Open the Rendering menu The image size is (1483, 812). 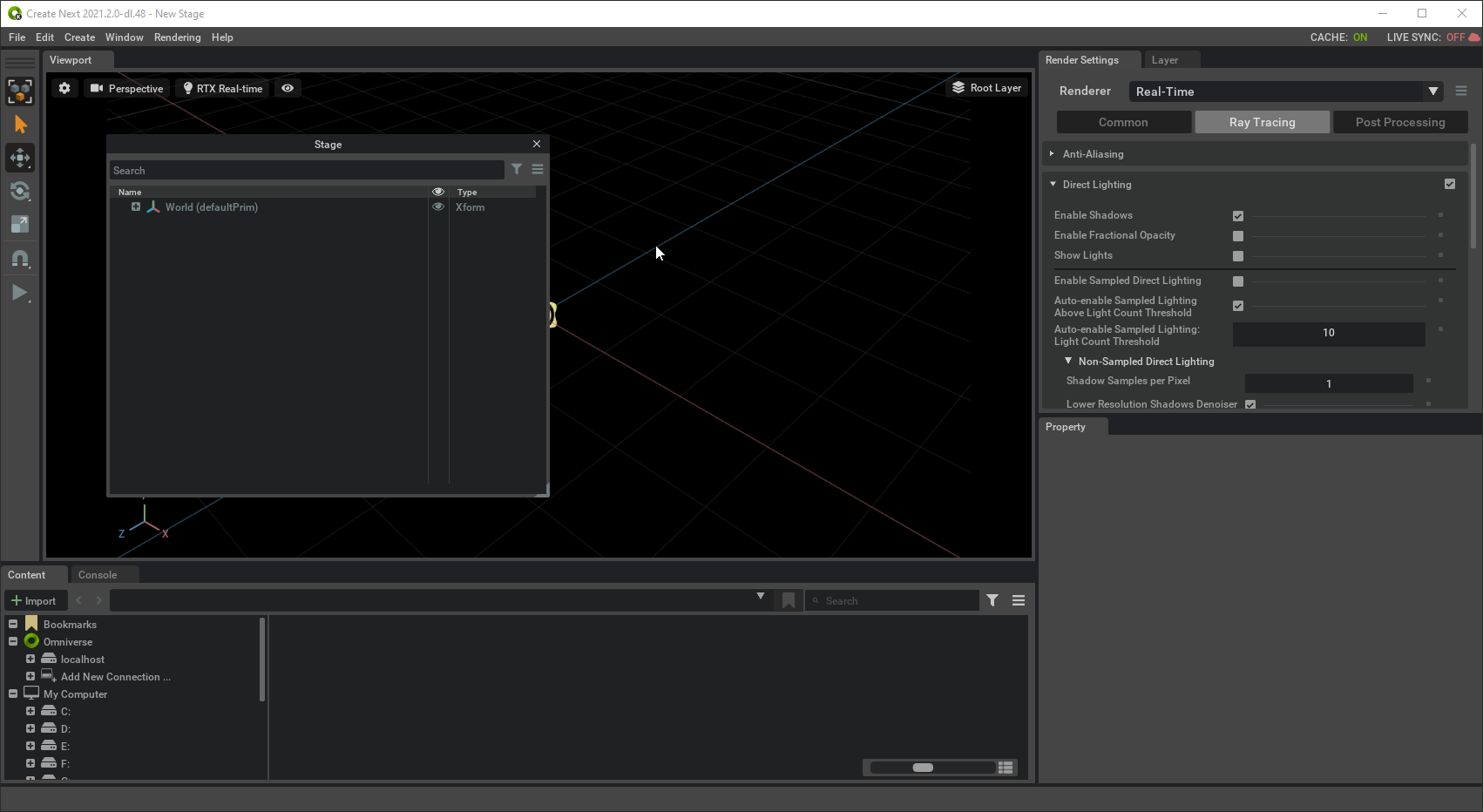tap(177, 37)
